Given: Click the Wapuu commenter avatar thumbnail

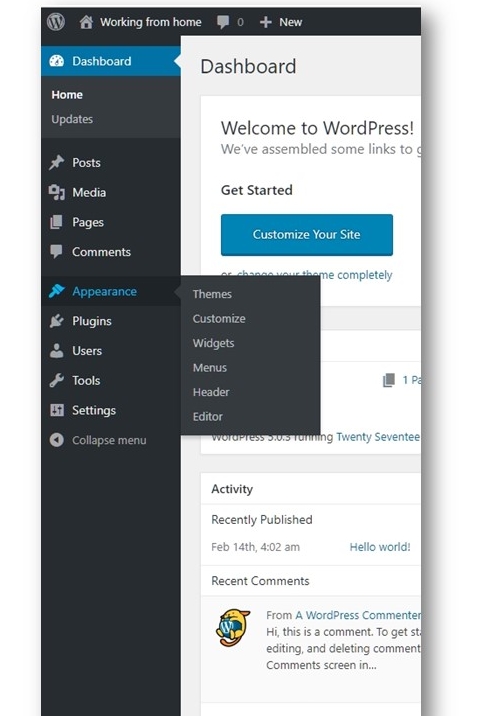Looking at the screenshot, I should [x=233, y=627].
